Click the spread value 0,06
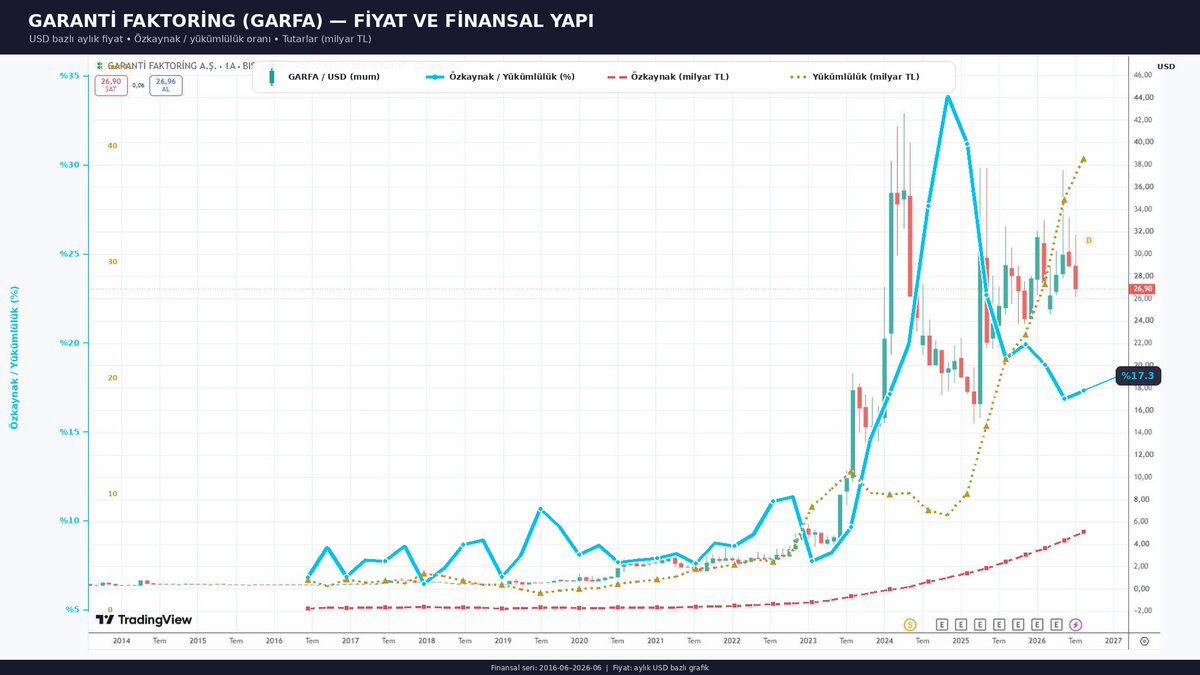 pyautogui.click(x=139, y=85)
